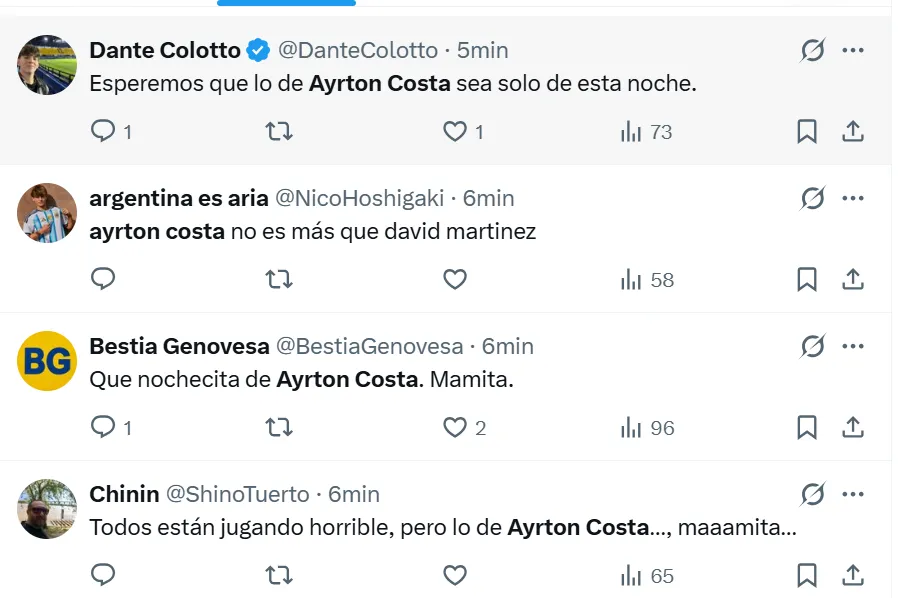Open @ShinoTuerto profile handle link
The height and width of the screenshot is (598, 898).
tap(237, 494)
